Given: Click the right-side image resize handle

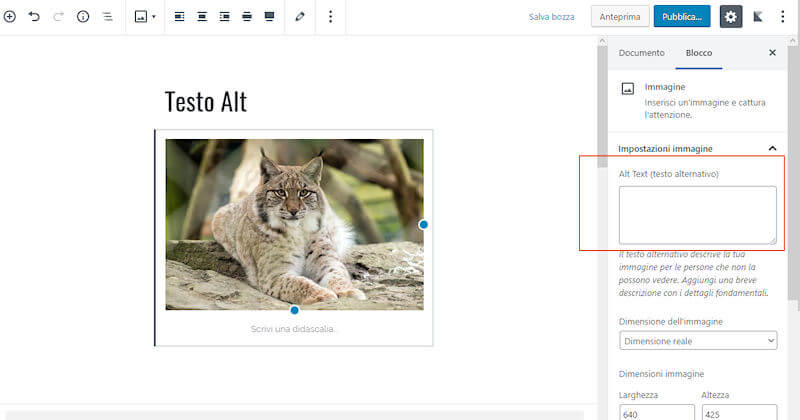Looking at the screenshot, I should (x=423, y=225).
